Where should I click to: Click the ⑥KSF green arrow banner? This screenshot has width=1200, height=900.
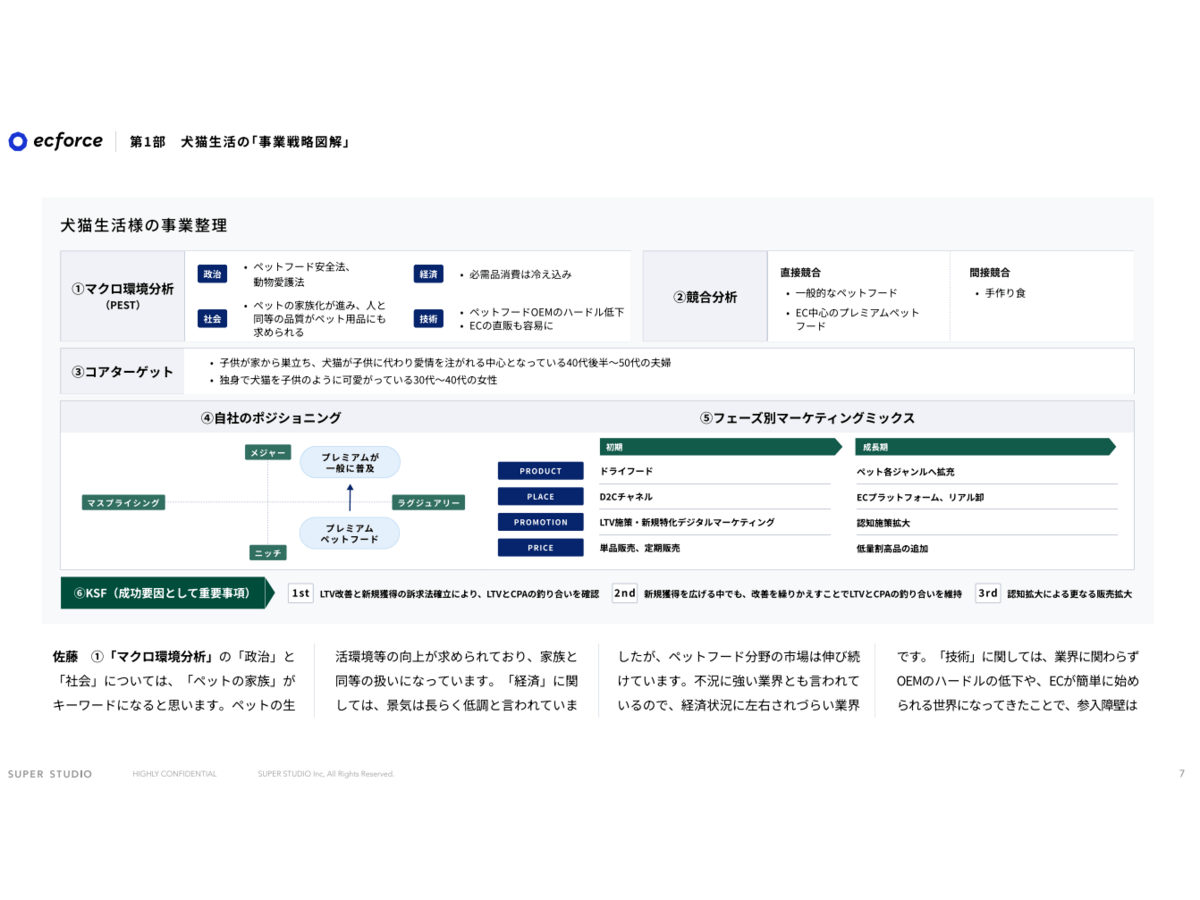[165, 593]
